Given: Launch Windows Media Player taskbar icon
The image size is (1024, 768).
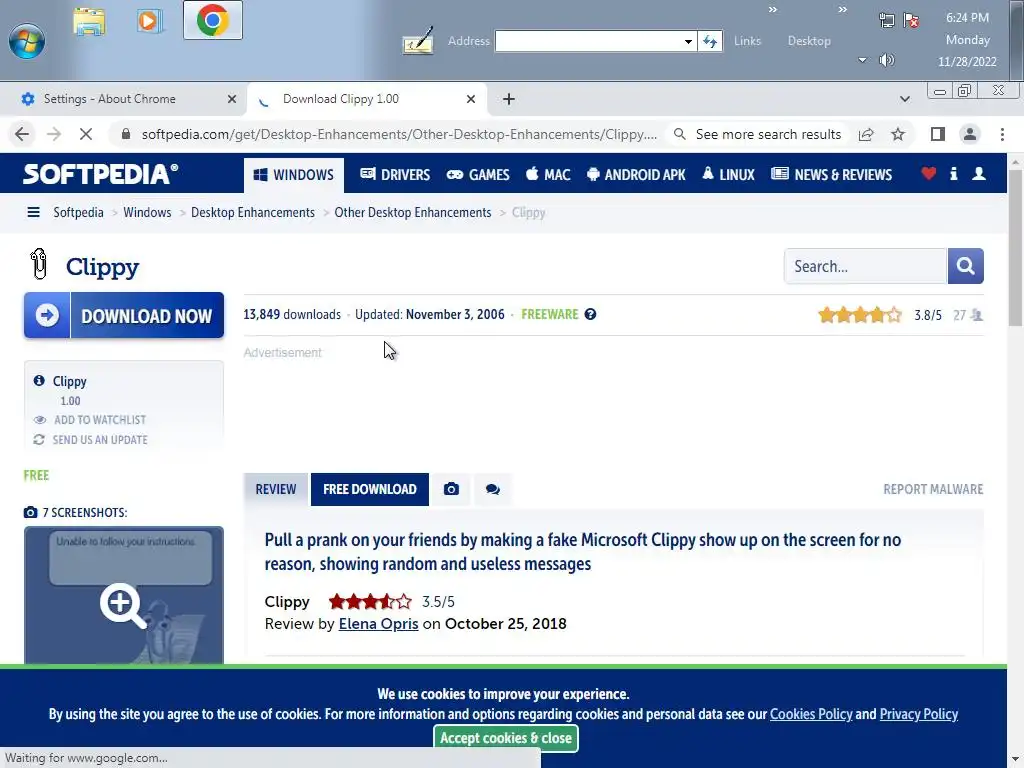Looking at the screenshot, I should pyautogui.click(x=150, y=22).
